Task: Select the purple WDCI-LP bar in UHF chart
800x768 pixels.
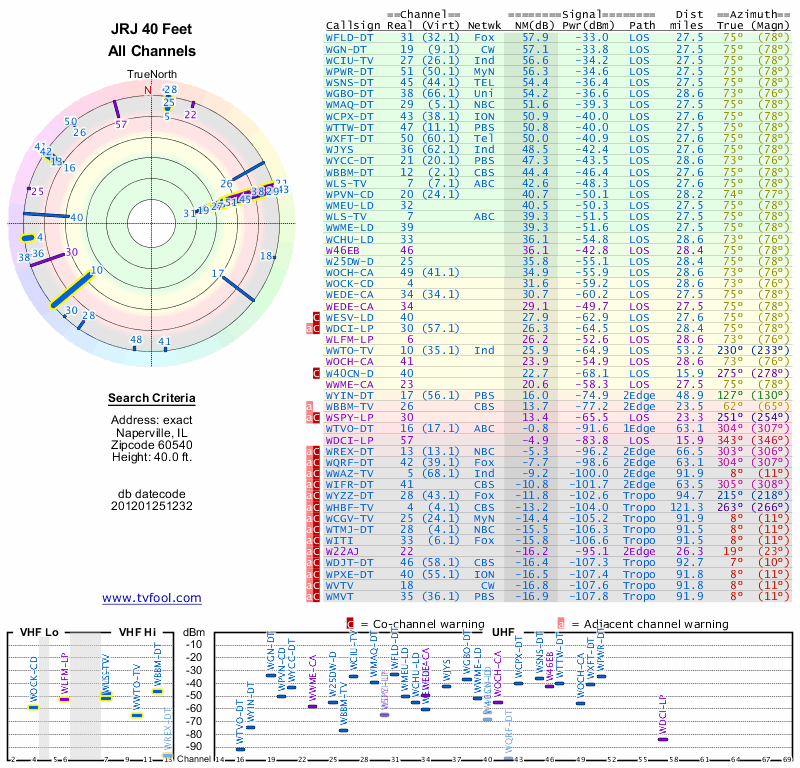Action: point(663,738)
